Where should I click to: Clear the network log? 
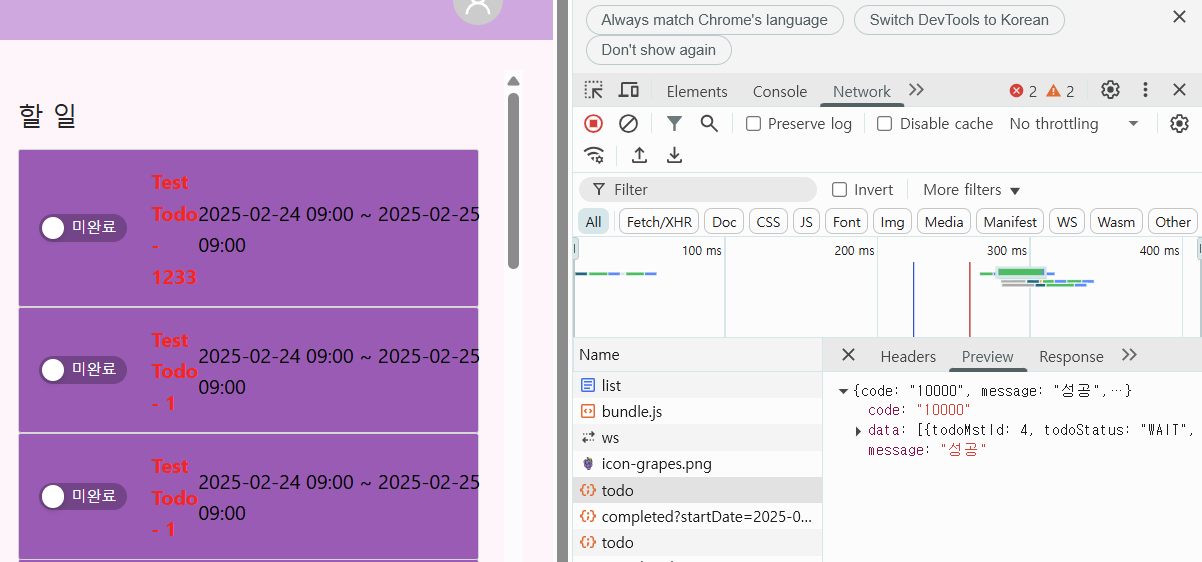click(x=628, y=123)
